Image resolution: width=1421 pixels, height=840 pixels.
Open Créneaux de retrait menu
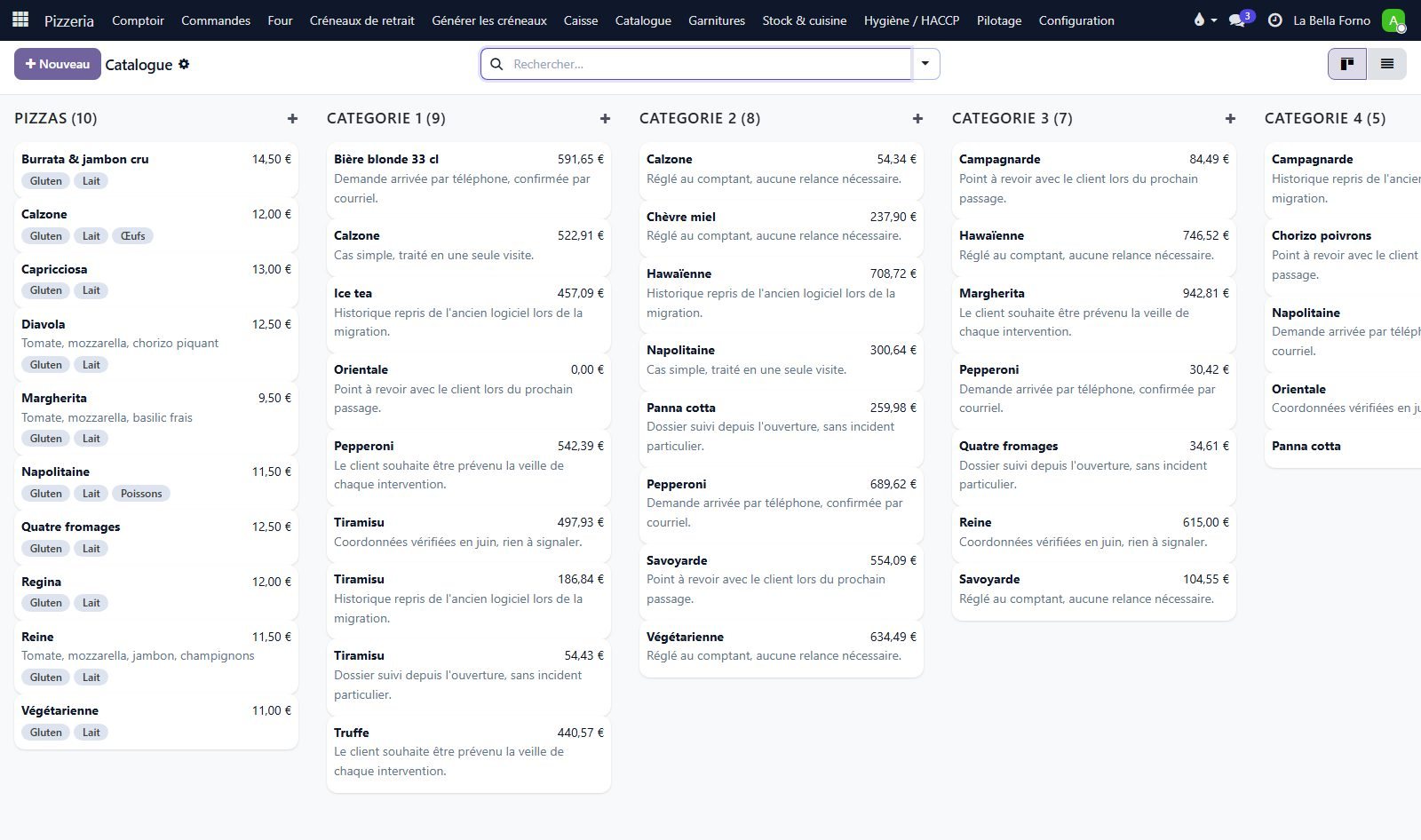tap(362, 20)
